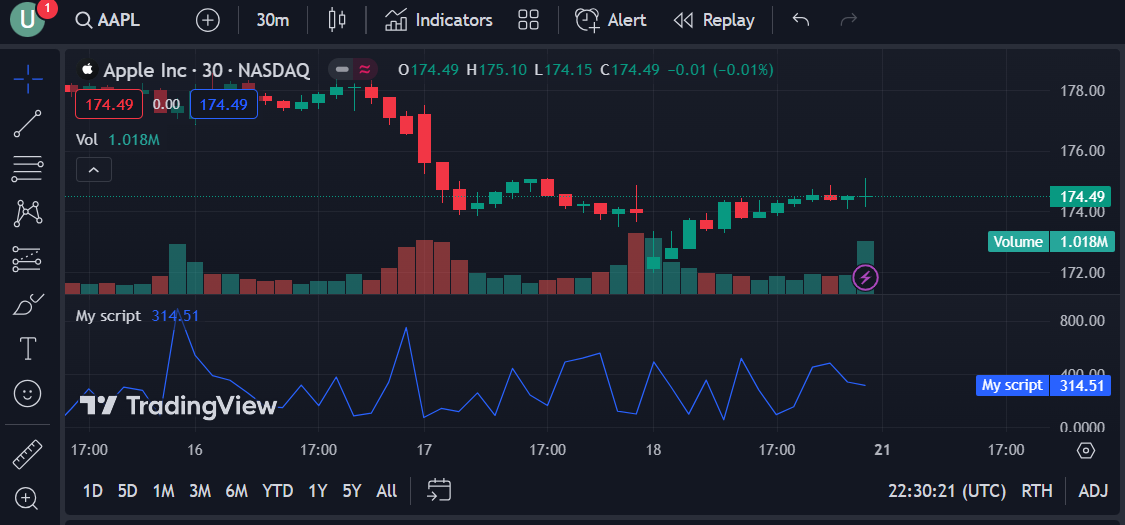This screenshot has width=1125, height=525.
Task: Open the 30m interval dropdown
Action: [x=273, y=20]
